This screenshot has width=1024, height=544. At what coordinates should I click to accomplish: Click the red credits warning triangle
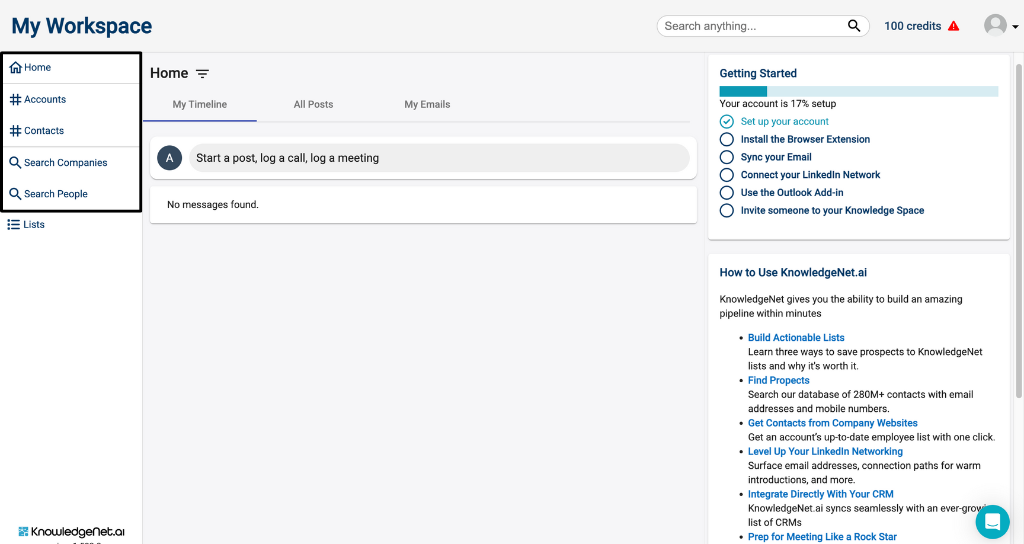(953, 26)
